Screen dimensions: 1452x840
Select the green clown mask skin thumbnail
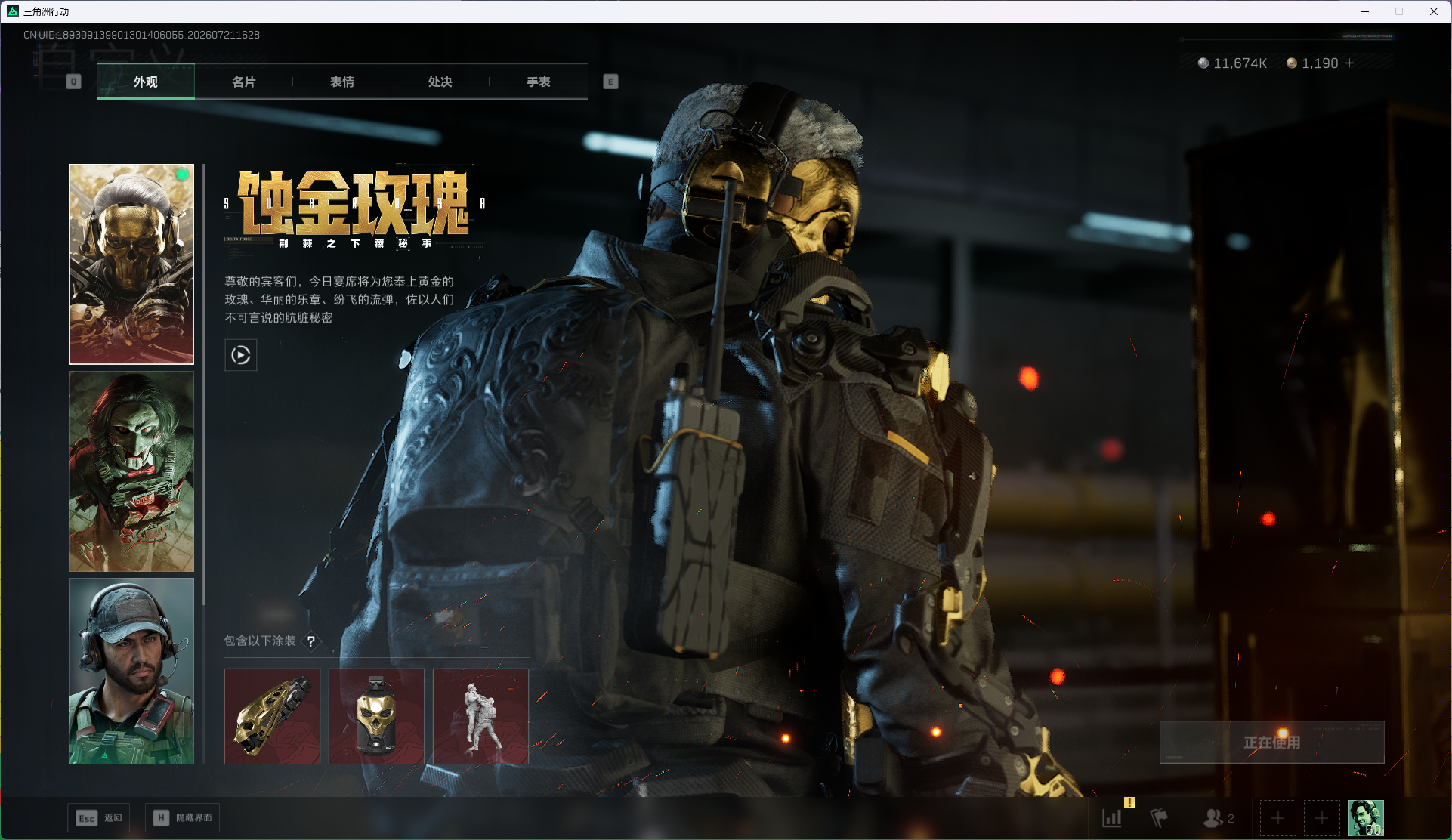[131, 471]
